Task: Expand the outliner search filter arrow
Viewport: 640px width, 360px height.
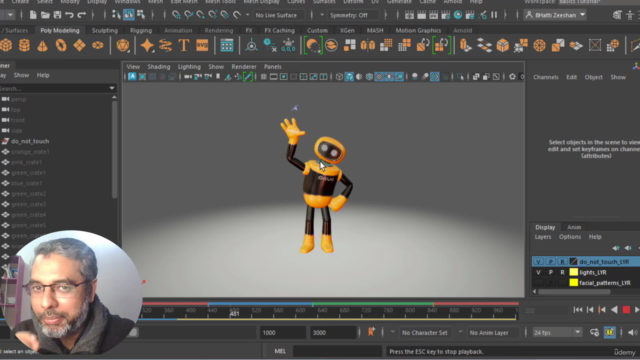Action: [x=112, y=88]
